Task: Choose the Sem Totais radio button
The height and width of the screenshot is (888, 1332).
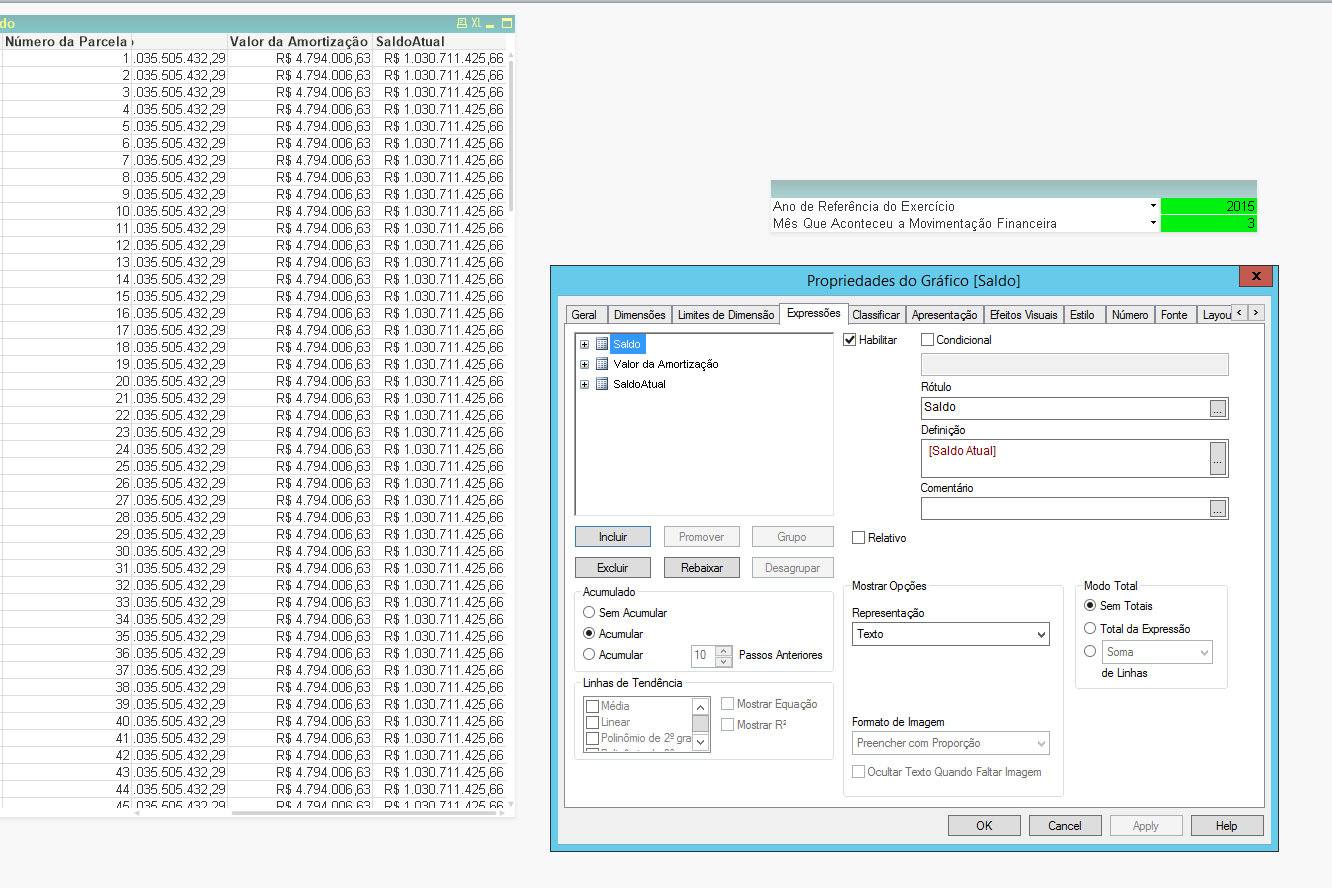Action: tap(1090, 606)
